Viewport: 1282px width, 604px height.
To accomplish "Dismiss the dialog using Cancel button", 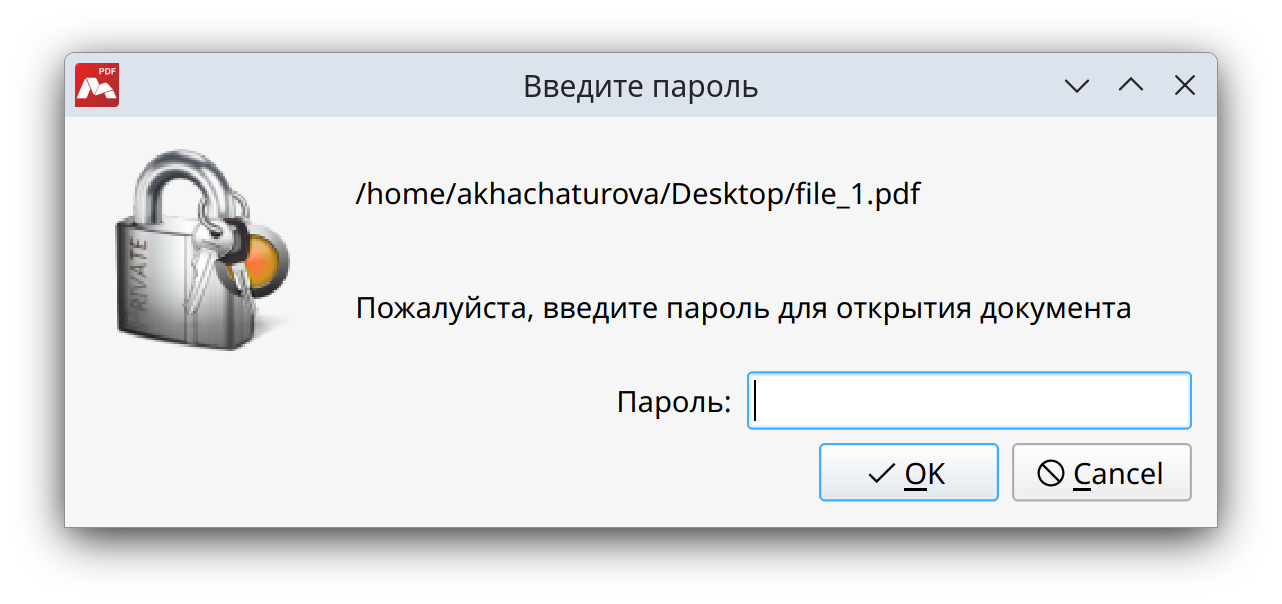I will tap(1102, 472).
